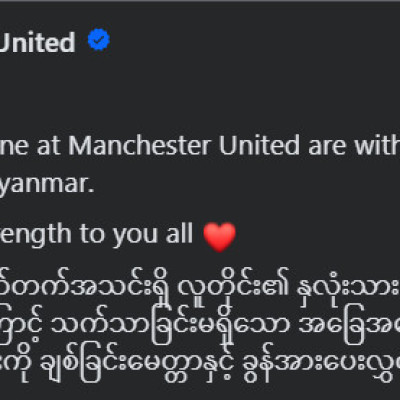Click the word 'at' before Manchester
400x400 pixels.
tap(48, 147)
